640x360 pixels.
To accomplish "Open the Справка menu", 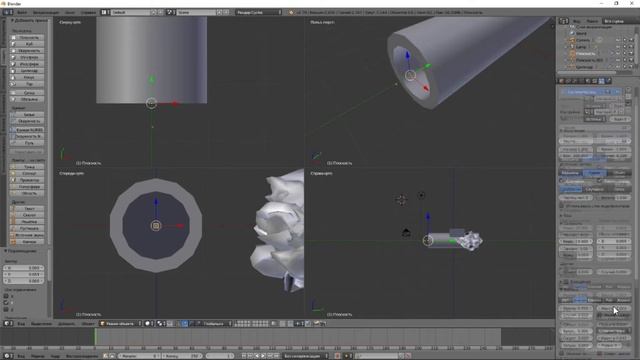I will coord(88,12).
